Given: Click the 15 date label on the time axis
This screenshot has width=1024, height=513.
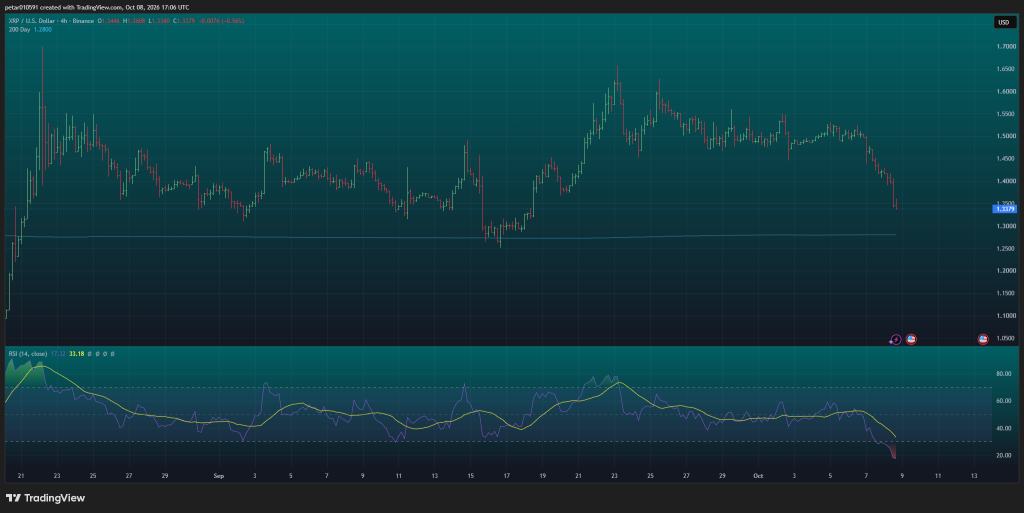Looking at the screenshot, I should (x=470, y=476).
